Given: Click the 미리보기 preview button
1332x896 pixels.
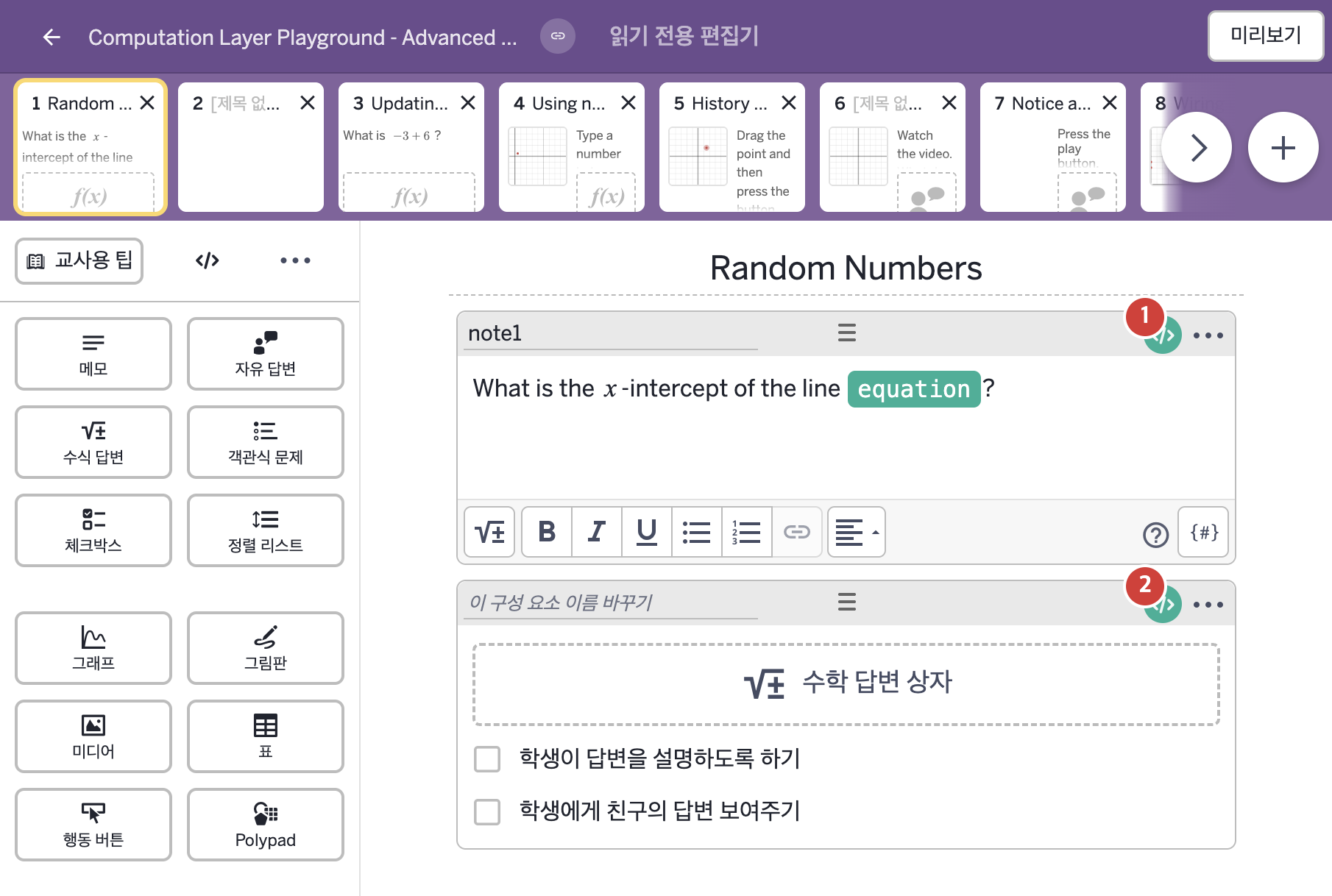Looking at the screenshot, I should coord(1266,35).
